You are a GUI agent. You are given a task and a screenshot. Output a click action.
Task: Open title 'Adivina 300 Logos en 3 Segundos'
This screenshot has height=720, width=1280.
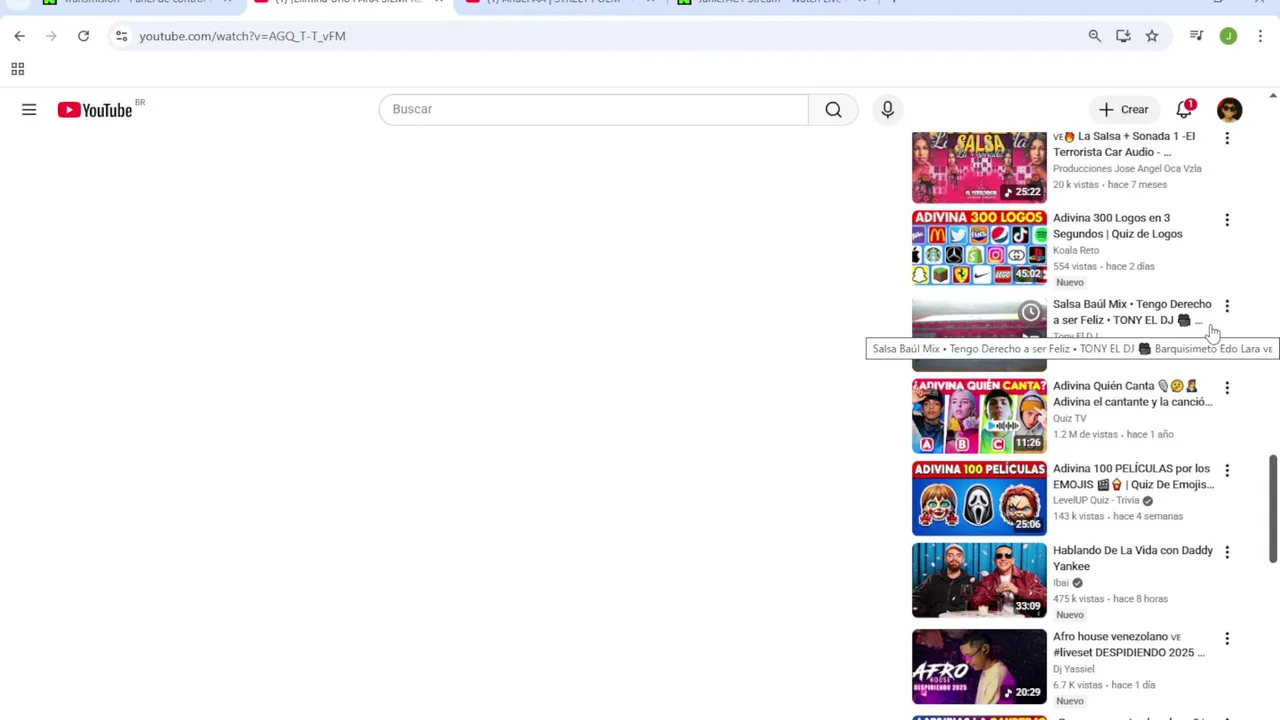click(x=1118, y=226)
